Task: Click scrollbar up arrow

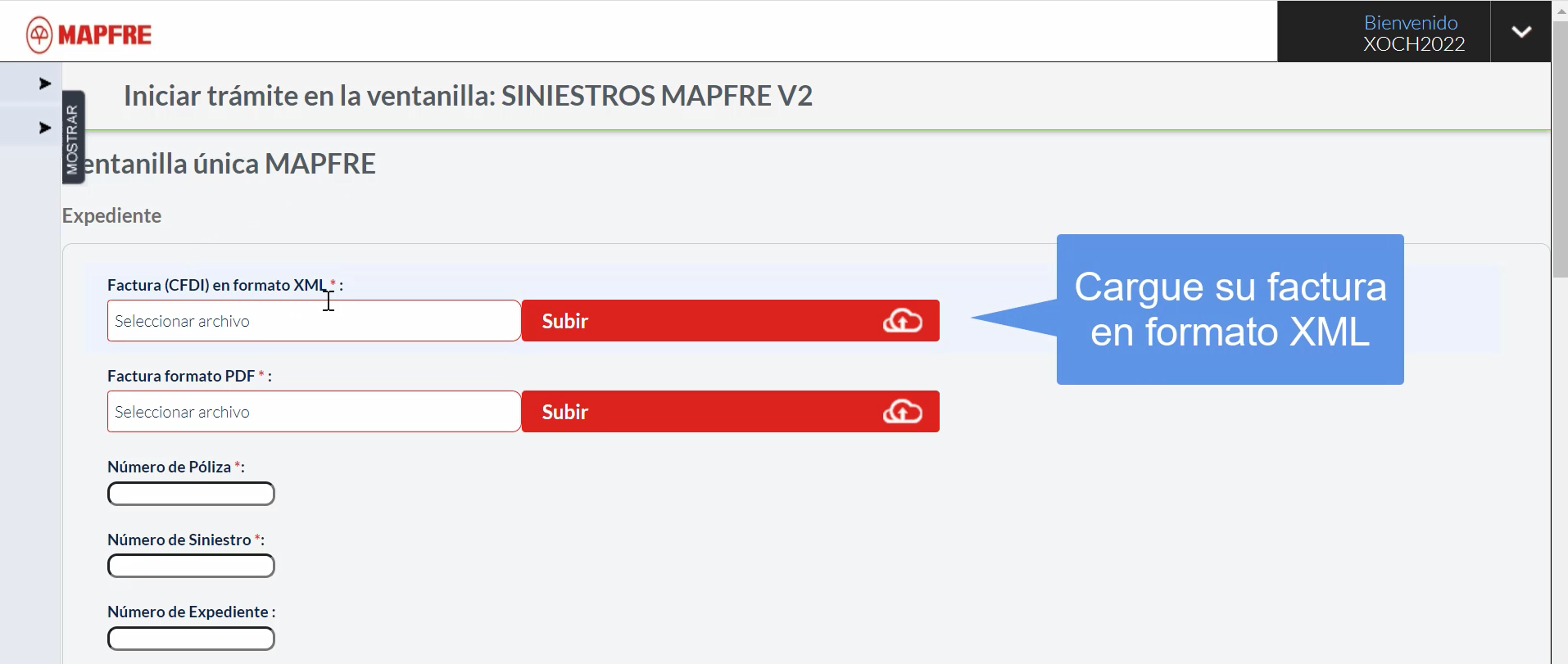Action: click(x=1560, y=10)
